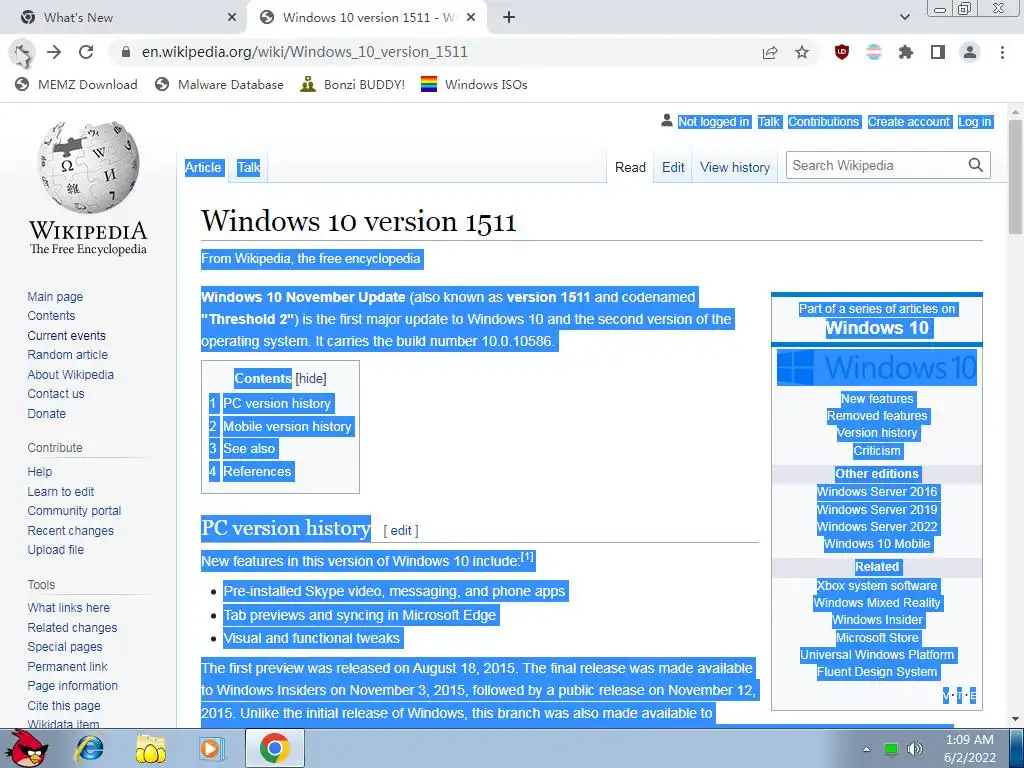
Task: Click the magnifier search icon in Wikipedia
Action: pos(976,165)
